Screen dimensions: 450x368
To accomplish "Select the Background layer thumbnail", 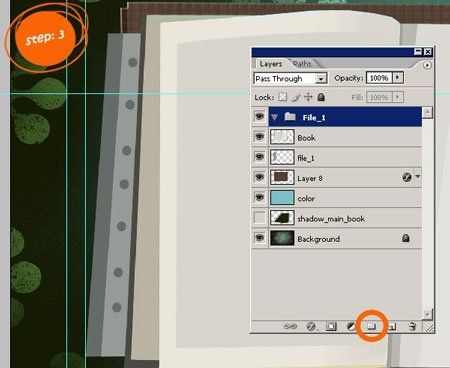I will [282, 238].
